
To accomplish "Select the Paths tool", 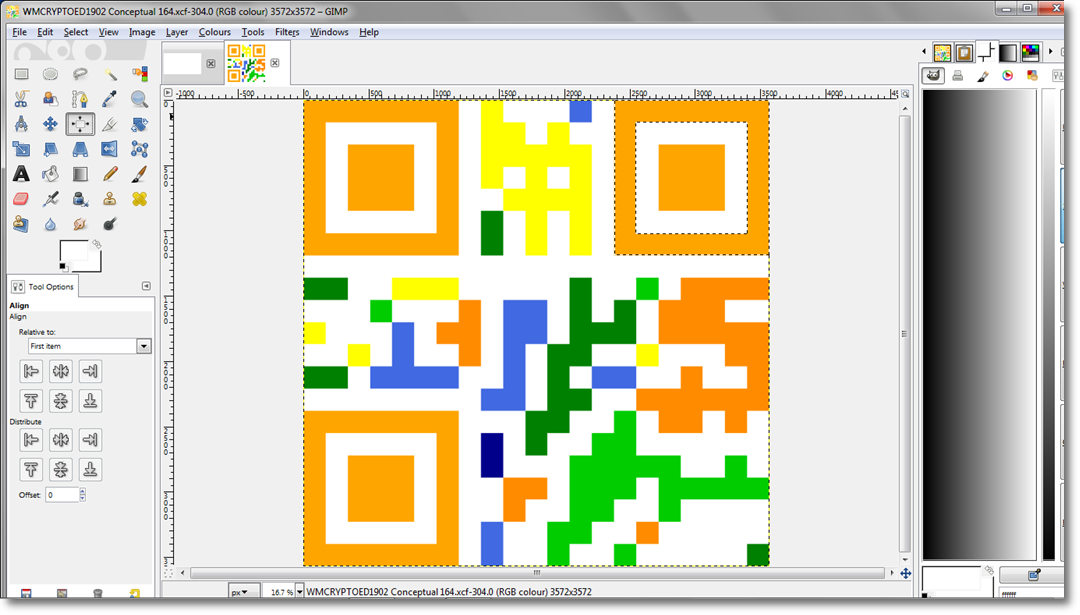I will click(80, 99).
